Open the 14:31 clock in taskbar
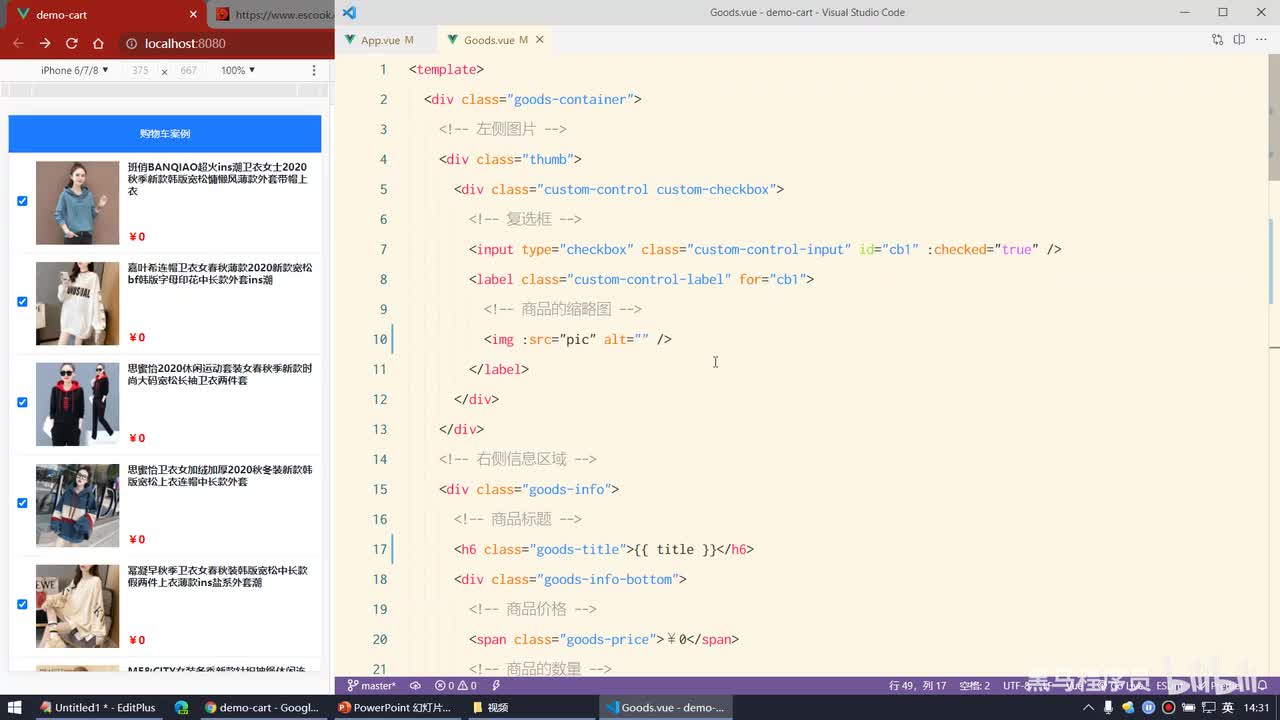1280x720 pixels. (x=1256, y=707)
